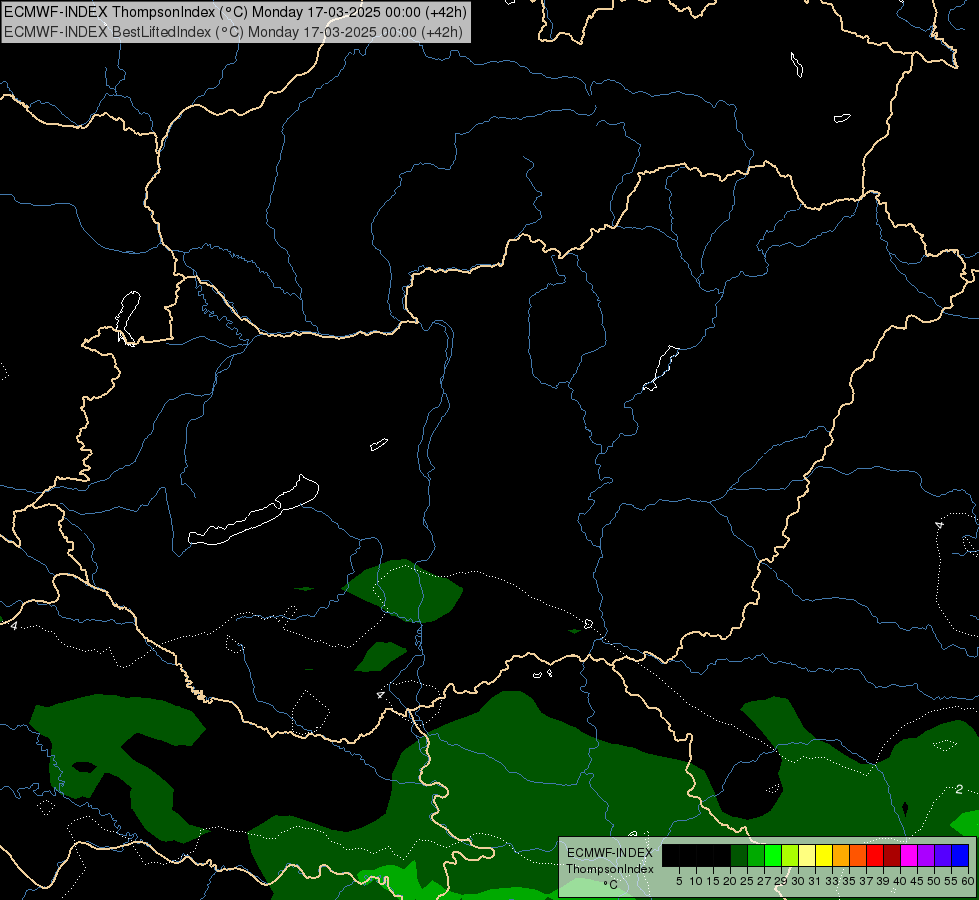Pick the medium green 25–27 legend swatch
The width and height of the screenshot is (979, 900).
[756, 855]
